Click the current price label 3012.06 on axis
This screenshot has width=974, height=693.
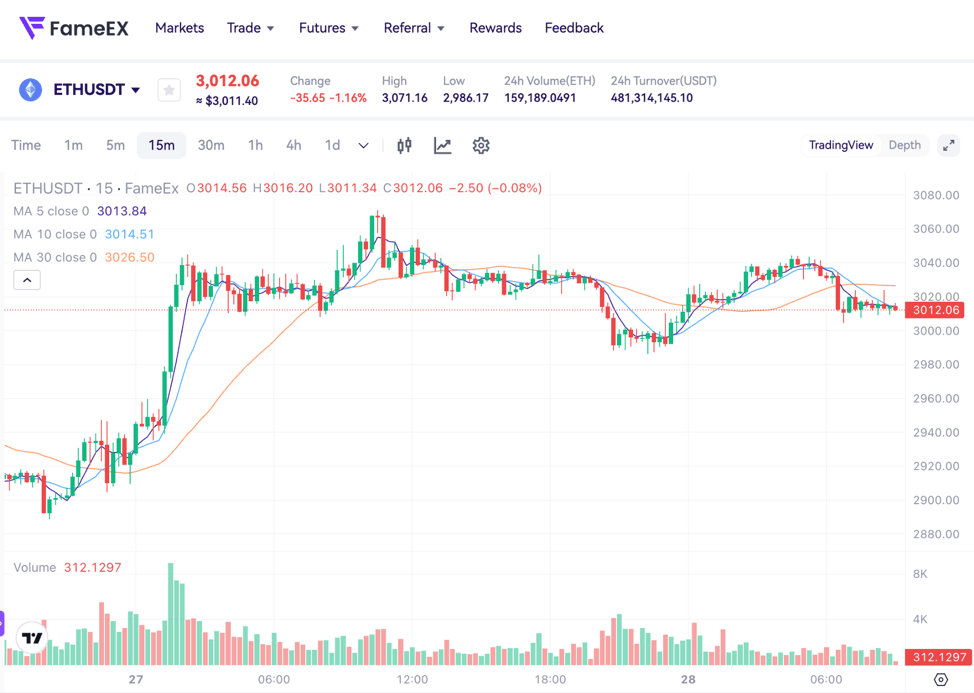[x=936, y=310]
